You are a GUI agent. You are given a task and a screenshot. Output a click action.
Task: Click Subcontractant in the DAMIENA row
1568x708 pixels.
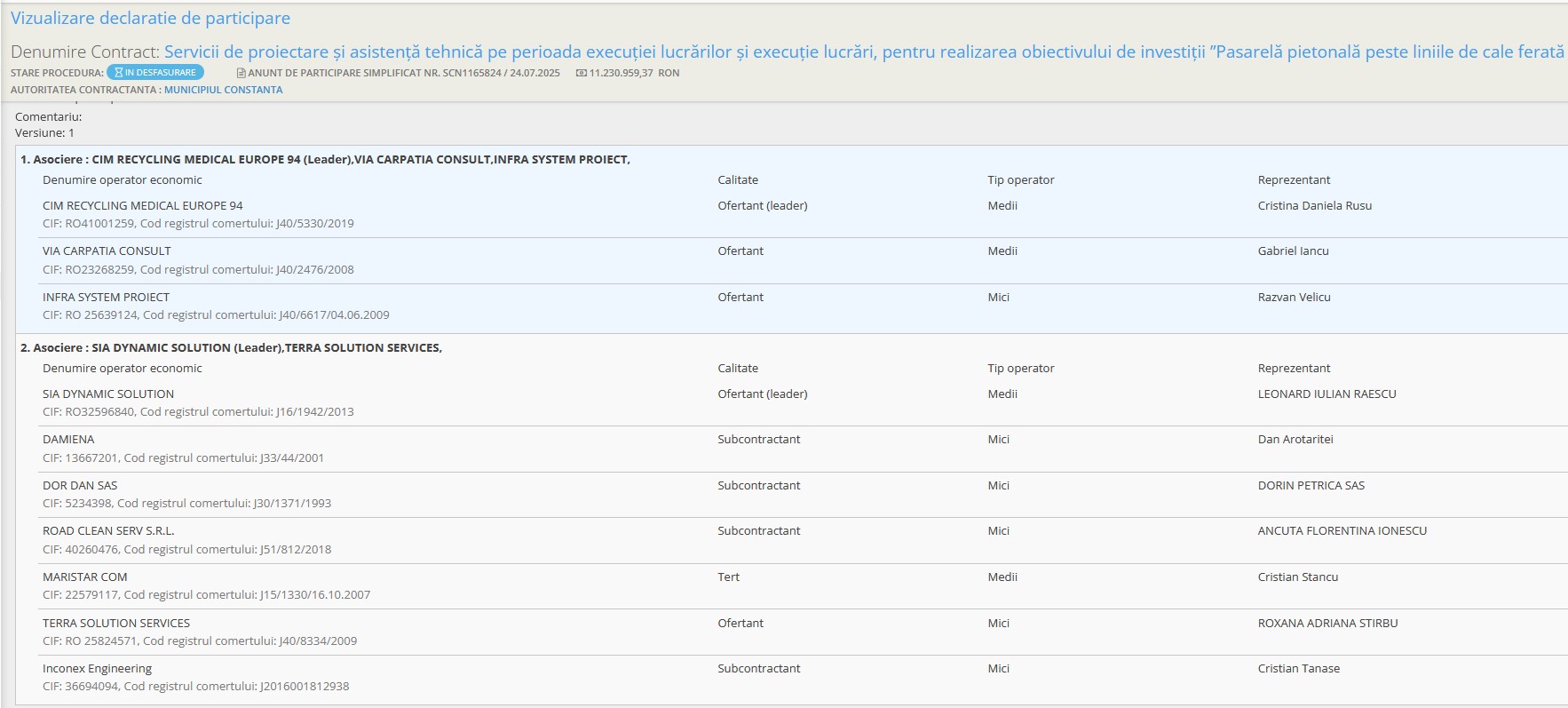[759, 439]
